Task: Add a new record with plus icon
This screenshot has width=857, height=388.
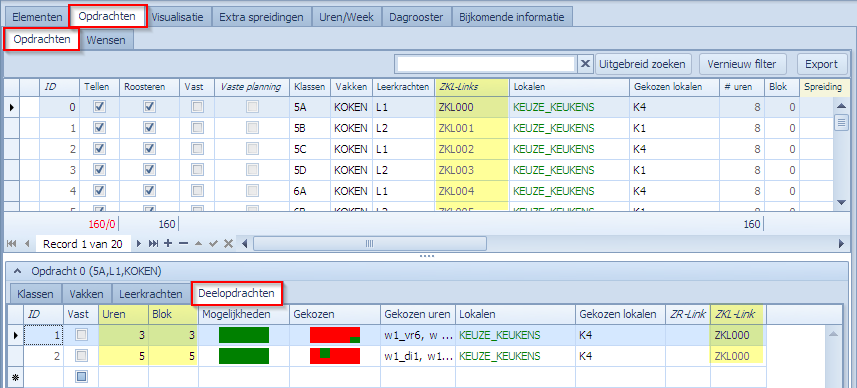Action: [x=168, y=243]
